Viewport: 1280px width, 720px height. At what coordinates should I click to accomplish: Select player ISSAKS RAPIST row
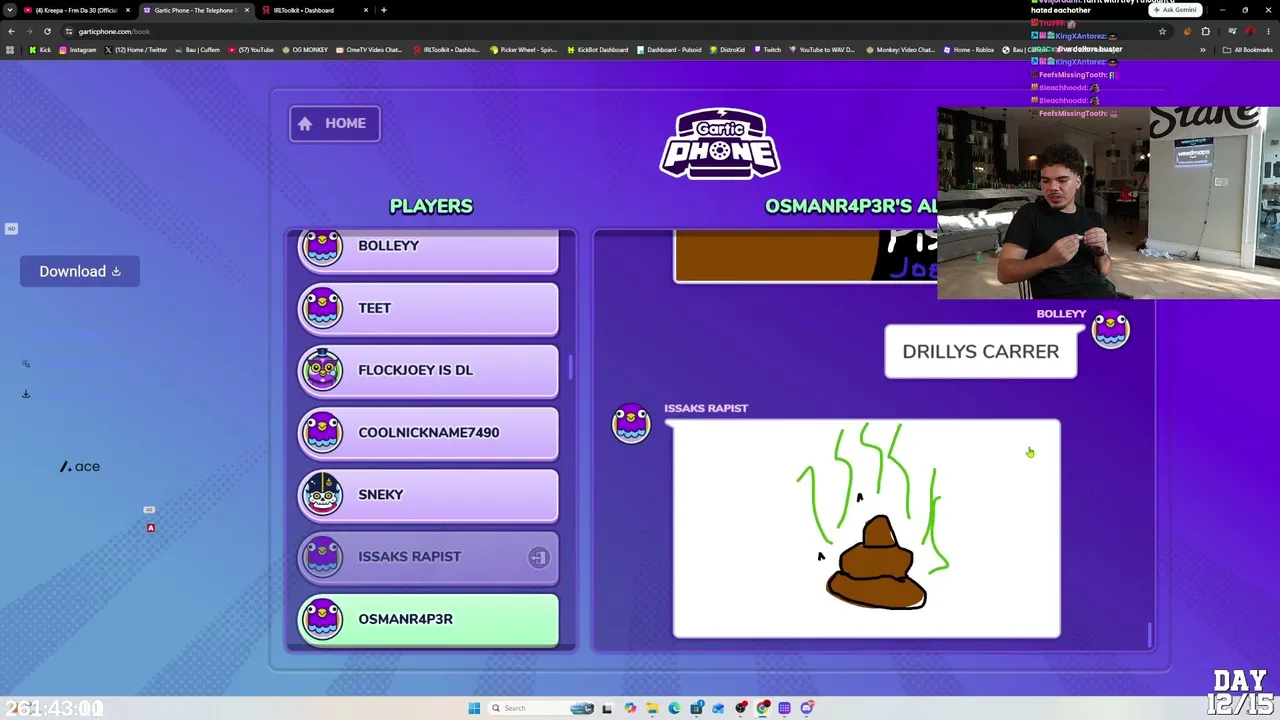[428, 556]
